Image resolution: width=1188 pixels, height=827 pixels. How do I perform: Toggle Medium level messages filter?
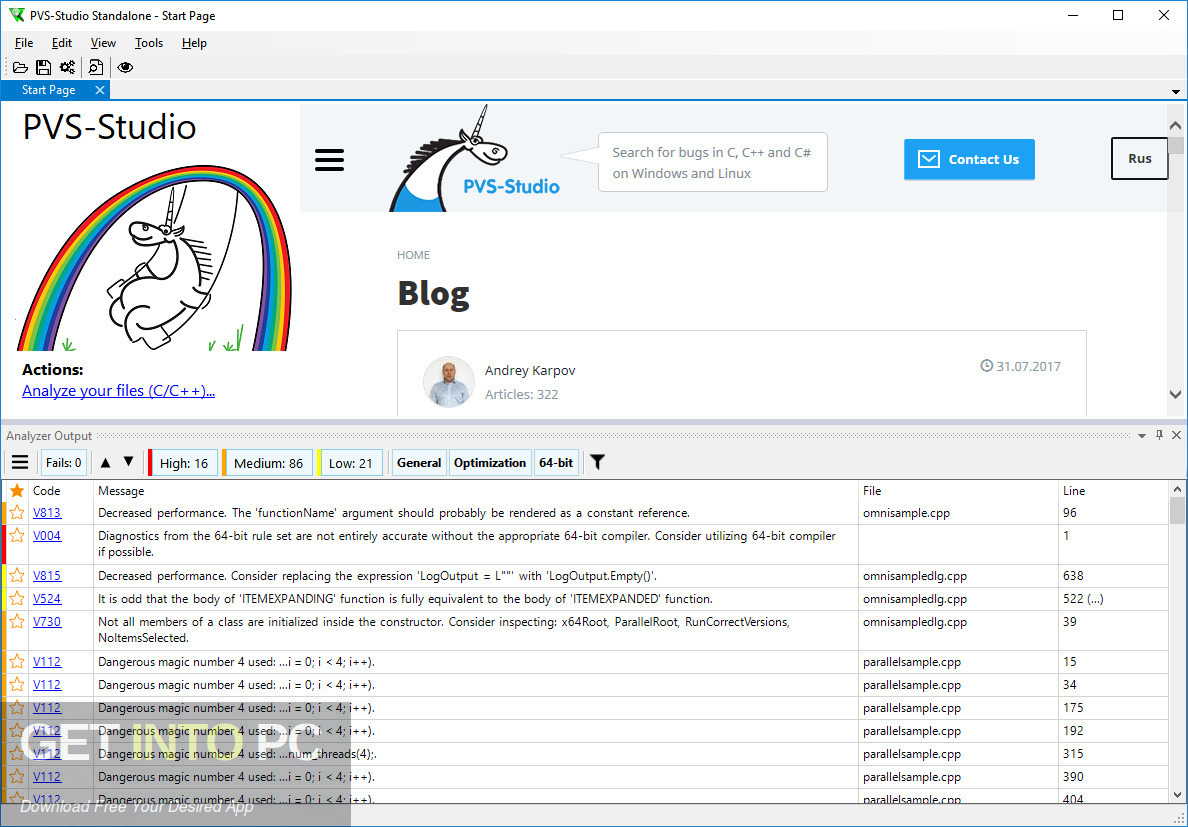[267, 463]
